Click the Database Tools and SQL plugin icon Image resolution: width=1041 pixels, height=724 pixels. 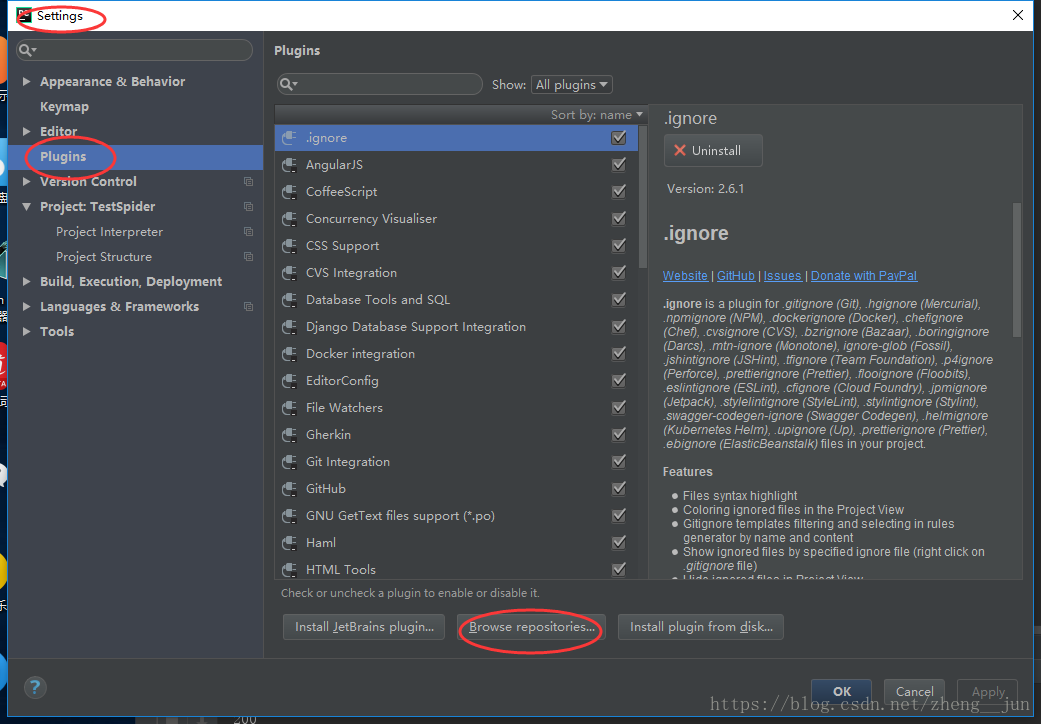(289, 300)
